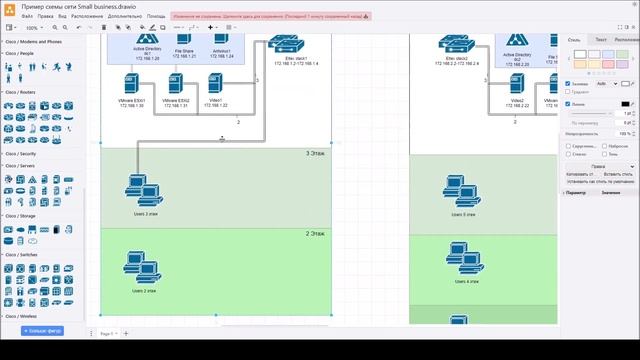
Task: Open the 100% zoom level dropdown
Action: (x=34, y=28)
